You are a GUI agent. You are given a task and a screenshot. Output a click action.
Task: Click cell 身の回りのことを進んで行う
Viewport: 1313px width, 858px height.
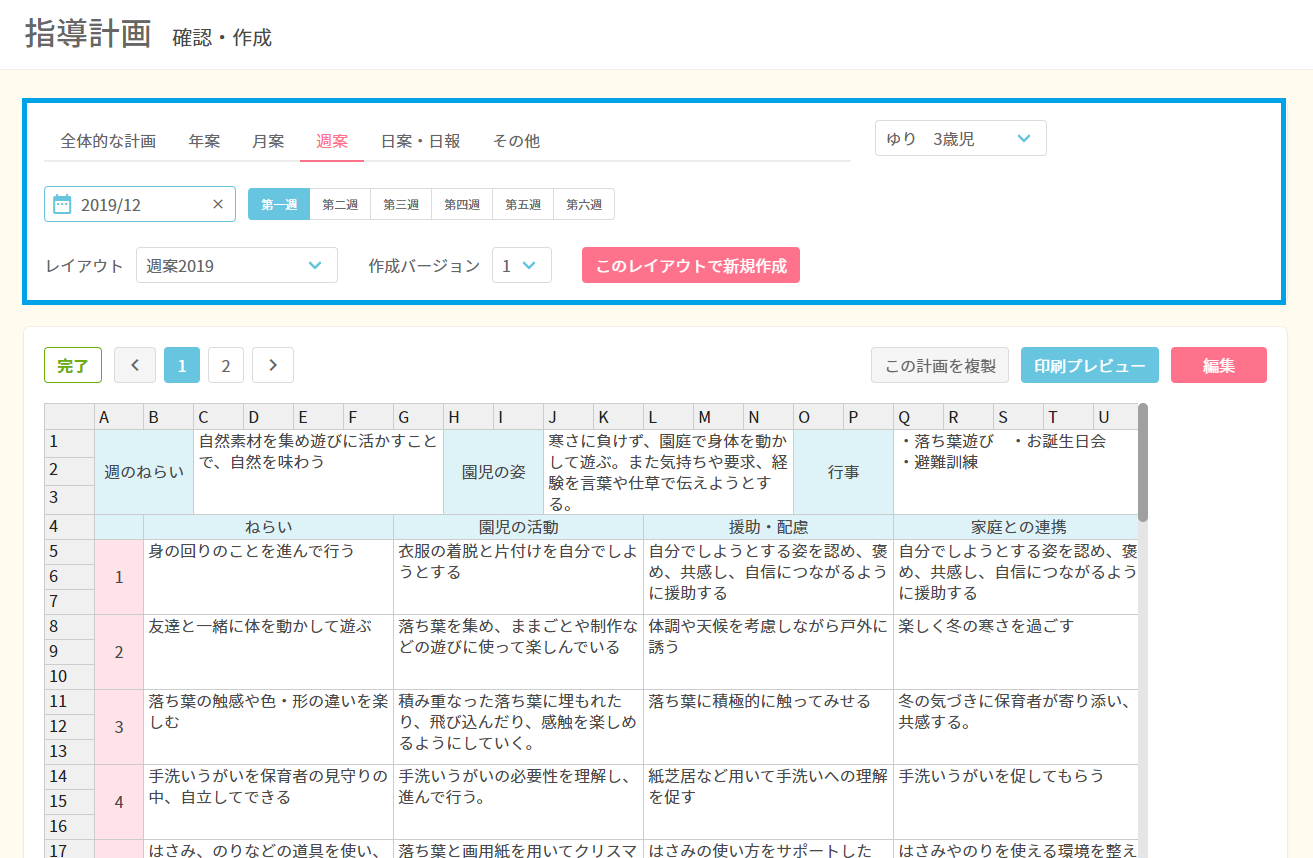(269, 577)
